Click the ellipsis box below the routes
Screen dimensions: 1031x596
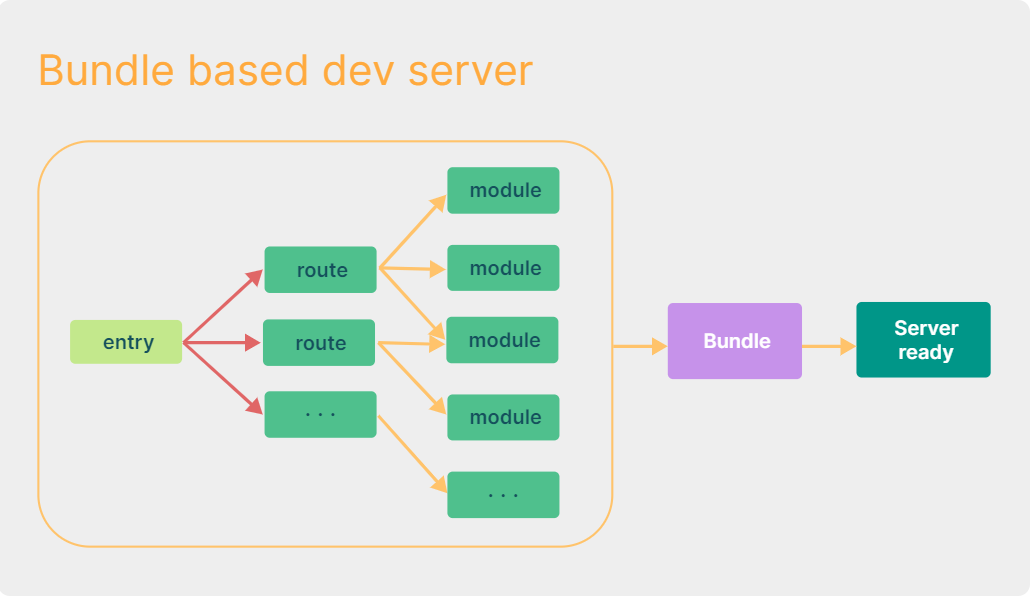point(320,414)
